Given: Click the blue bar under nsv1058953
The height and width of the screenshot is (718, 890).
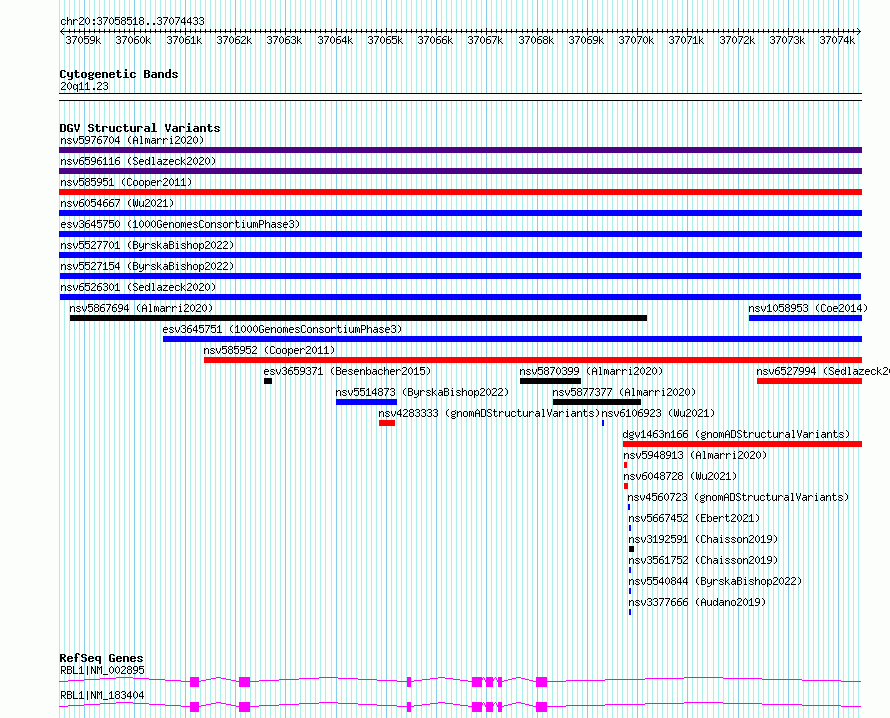Looking at the screenshot, I should [x=805, y=318].
